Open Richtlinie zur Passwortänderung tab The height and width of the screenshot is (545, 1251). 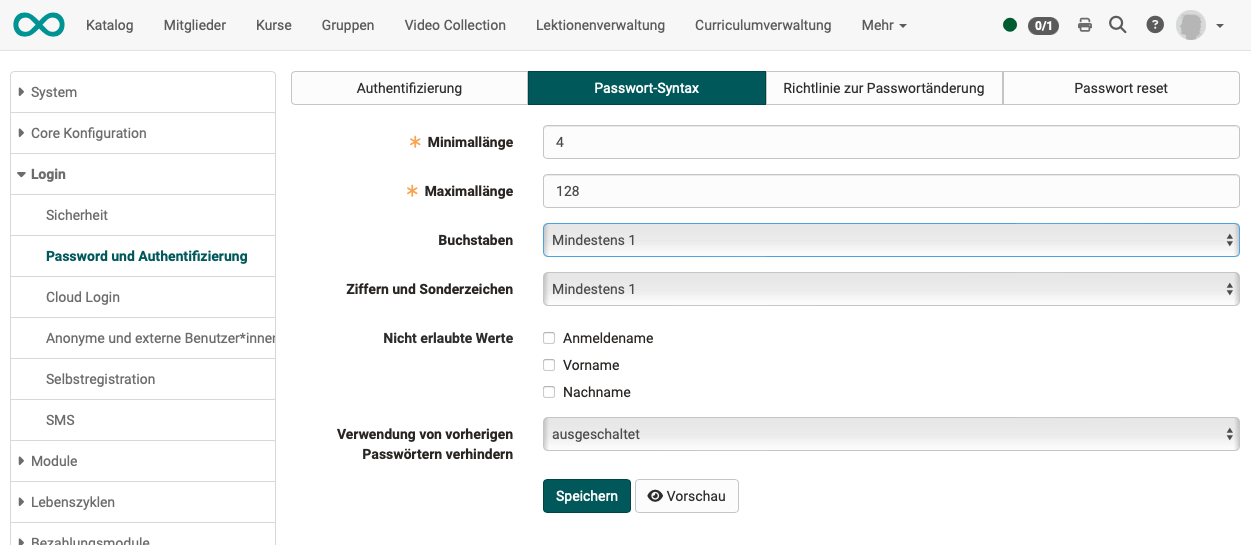click(x=884, y=88)
